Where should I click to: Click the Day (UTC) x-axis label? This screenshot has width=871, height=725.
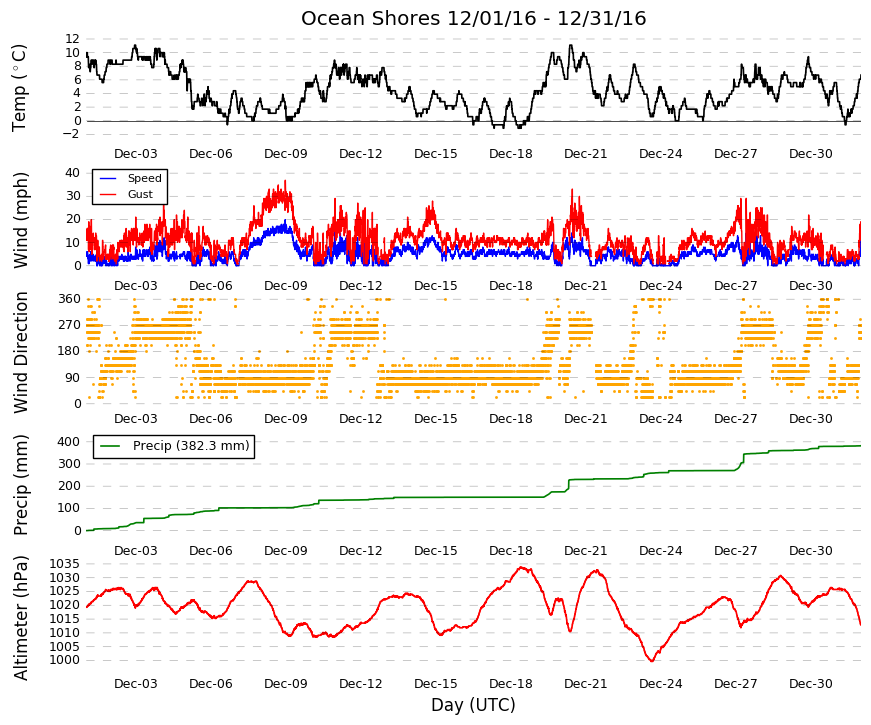[473, 705]
